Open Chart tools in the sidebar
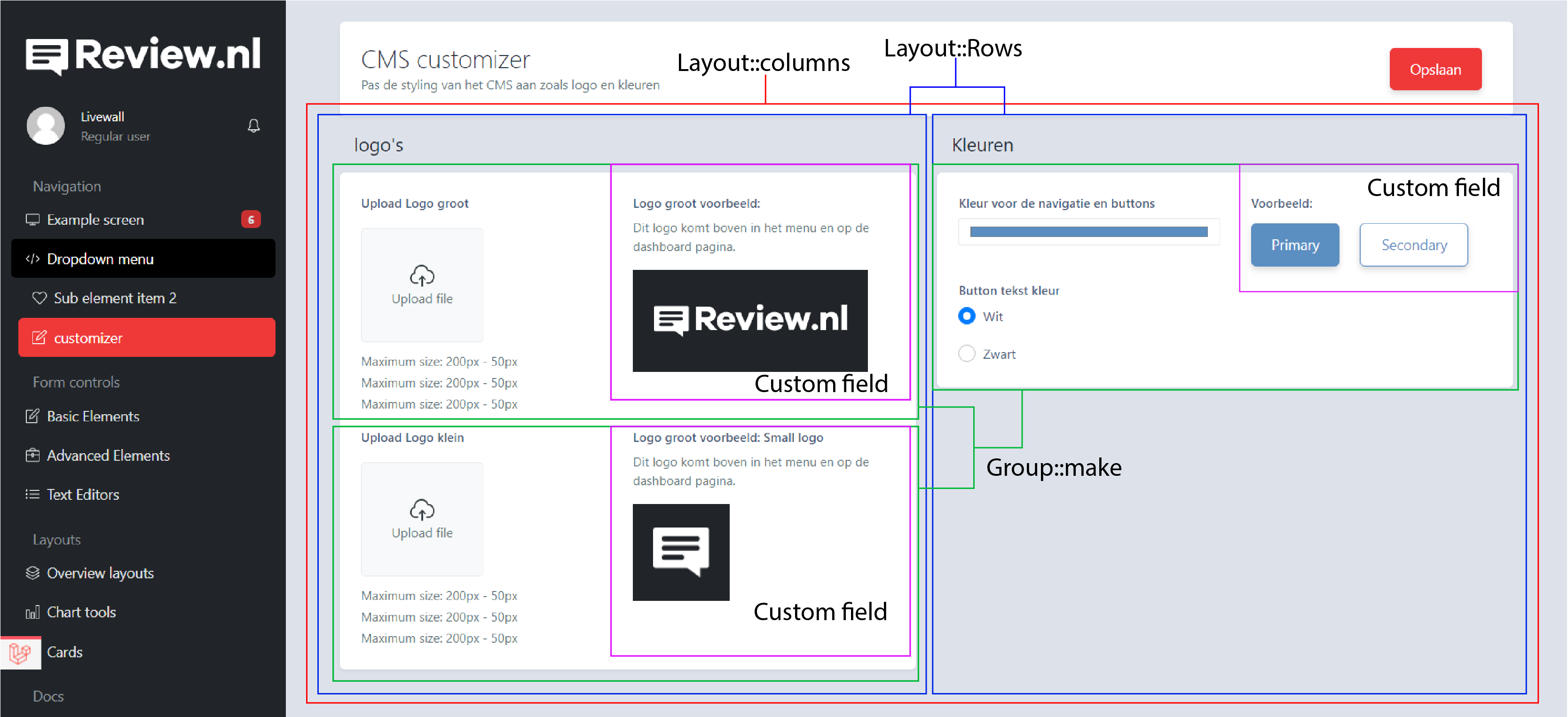The image size is (1568, 717). tap(144, 612)
